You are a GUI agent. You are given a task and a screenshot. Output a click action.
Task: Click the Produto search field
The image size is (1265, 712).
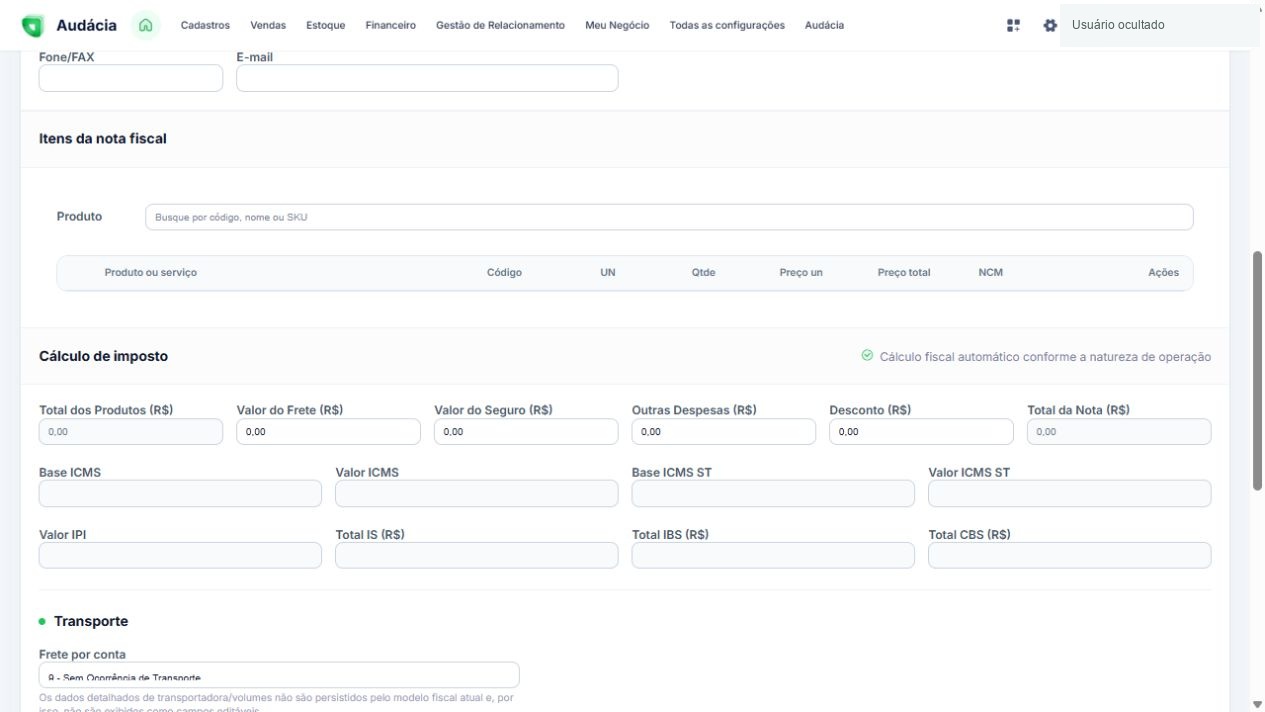[669, 217]
